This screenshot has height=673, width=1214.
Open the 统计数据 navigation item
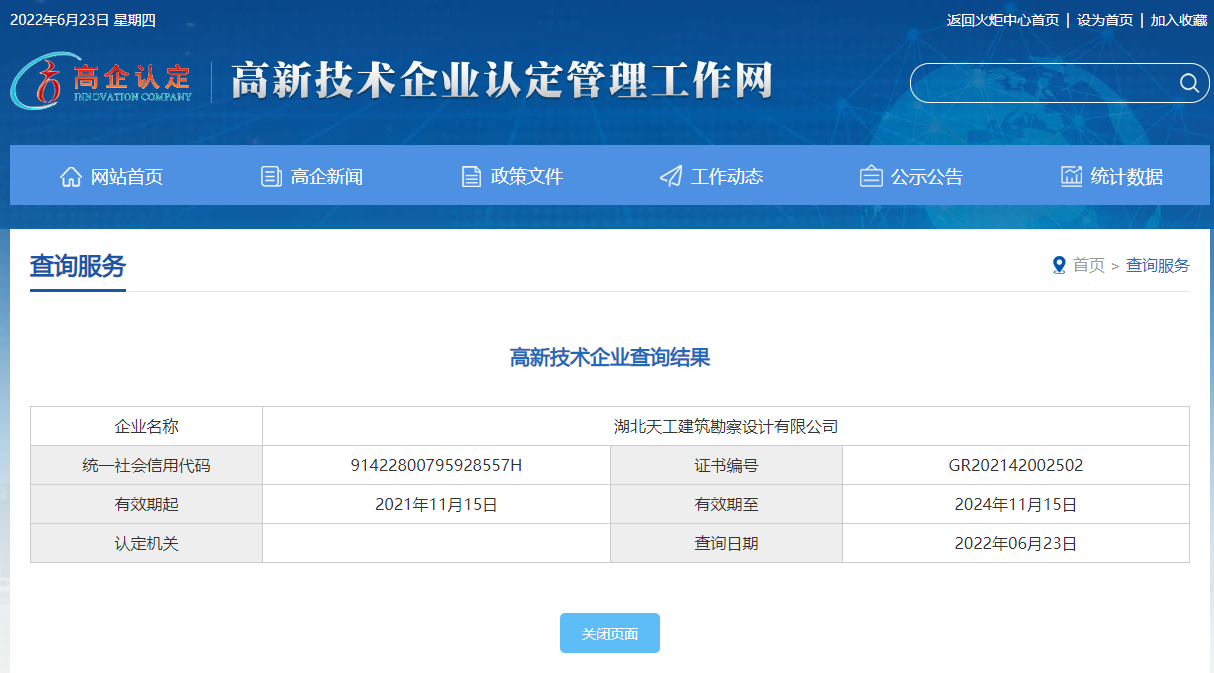pos(1126,177)
